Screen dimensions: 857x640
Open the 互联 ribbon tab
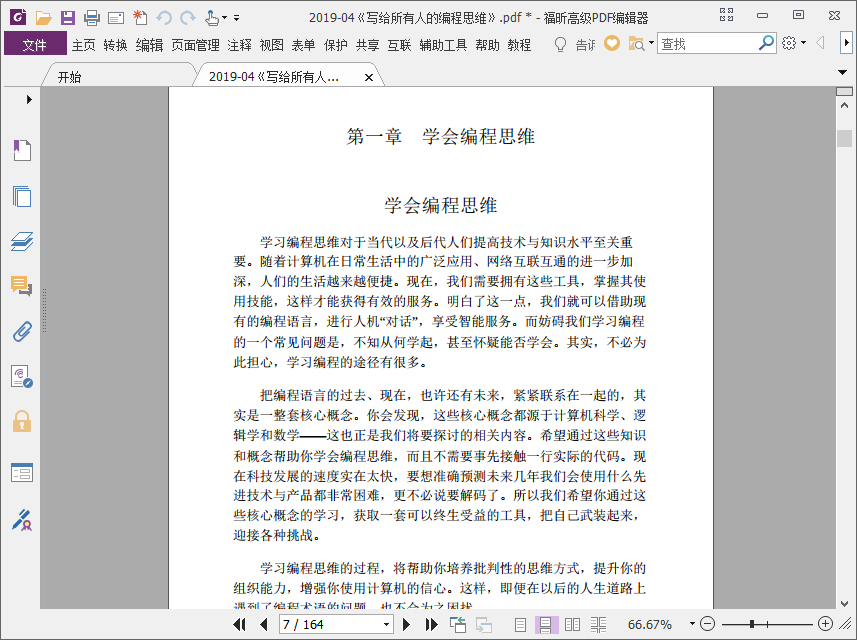click(x=399, y=45)
